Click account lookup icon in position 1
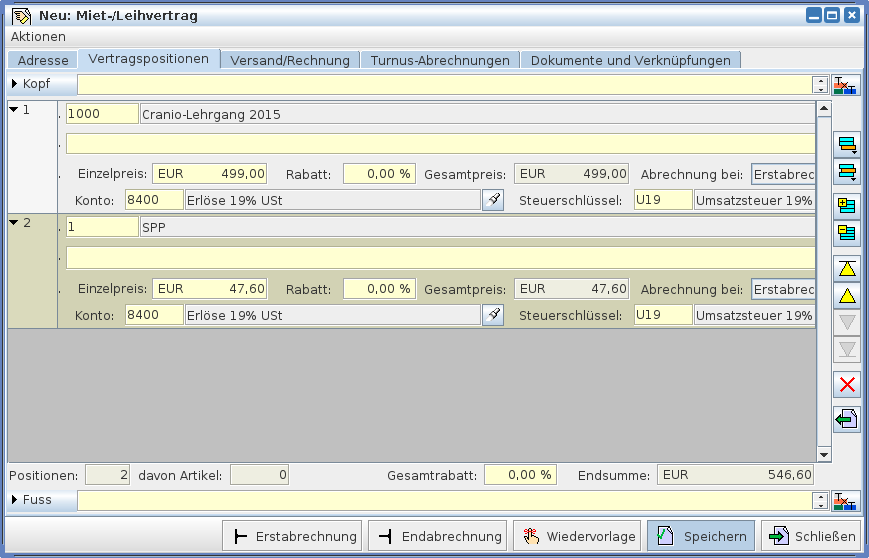Screen dimensions: 869x558 (x=492, y=201)
